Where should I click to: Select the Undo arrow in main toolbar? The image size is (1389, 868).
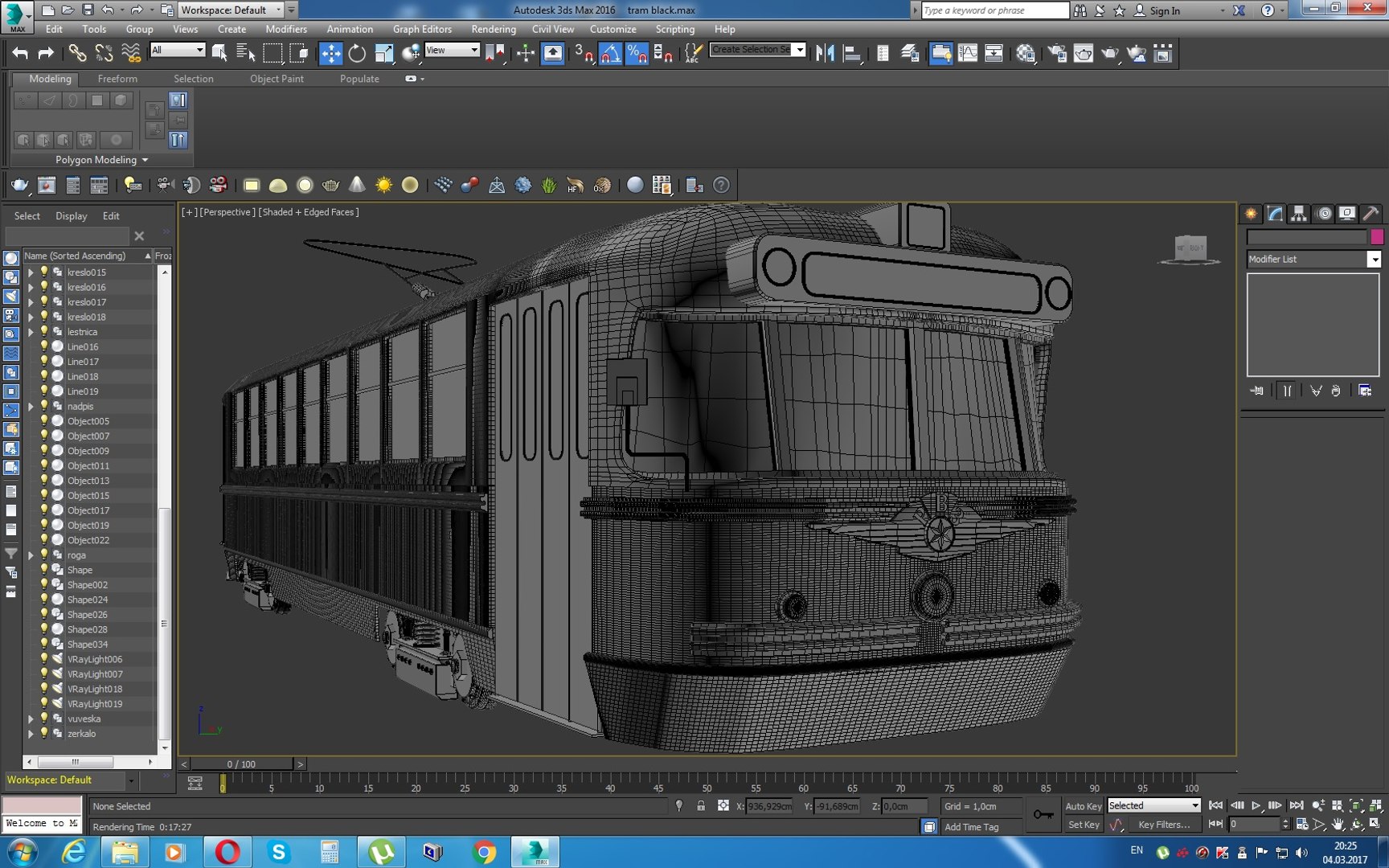(20, 53)
